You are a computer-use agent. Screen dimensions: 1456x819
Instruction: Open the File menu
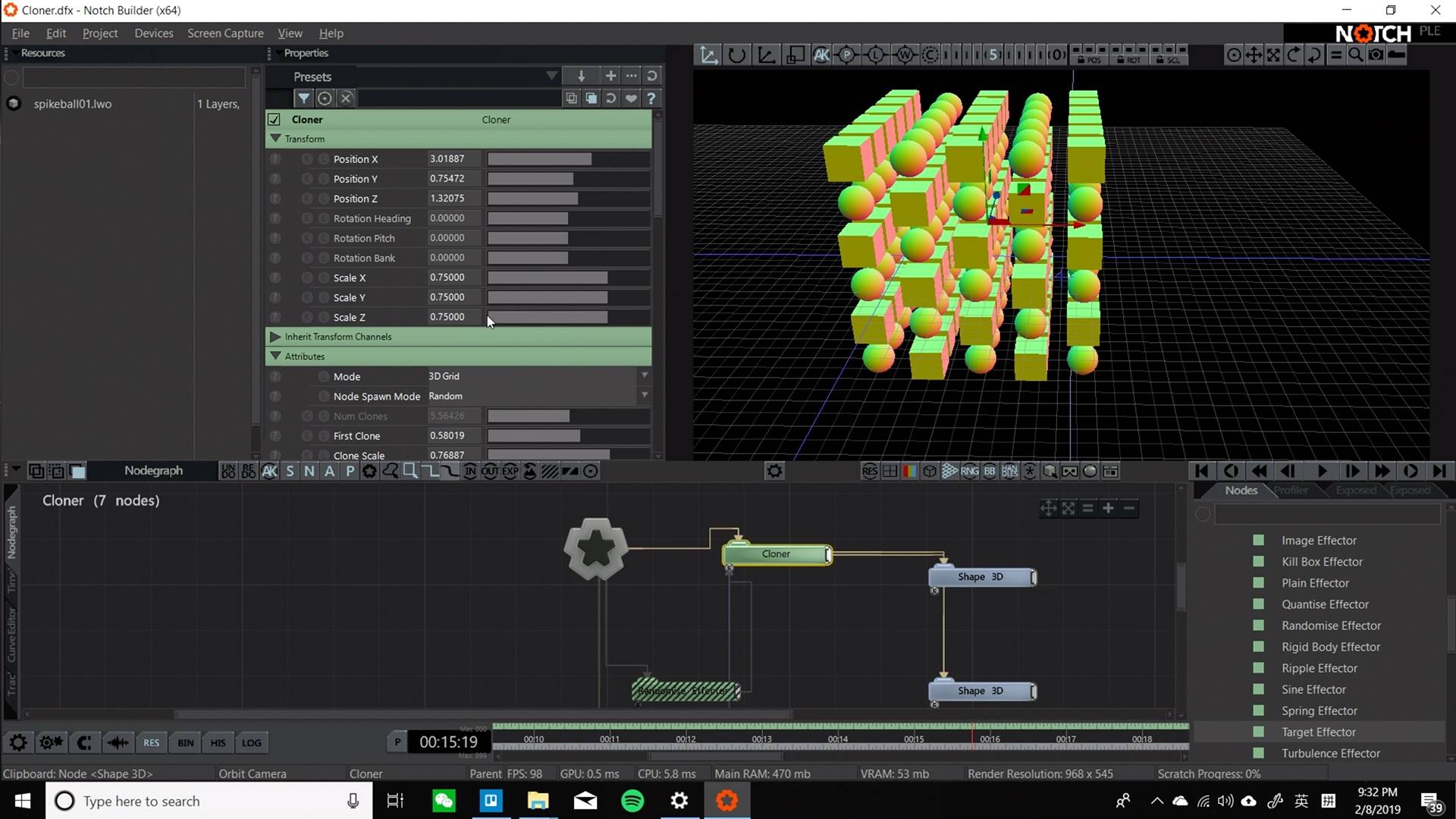pos(20,33)
